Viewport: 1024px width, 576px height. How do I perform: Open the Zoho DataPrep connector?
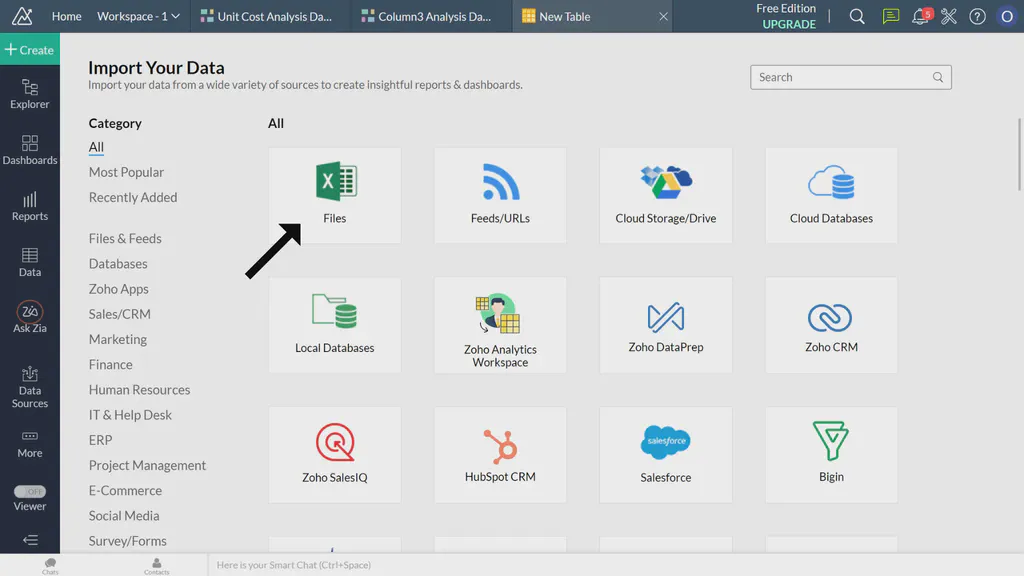click(665, 324)
